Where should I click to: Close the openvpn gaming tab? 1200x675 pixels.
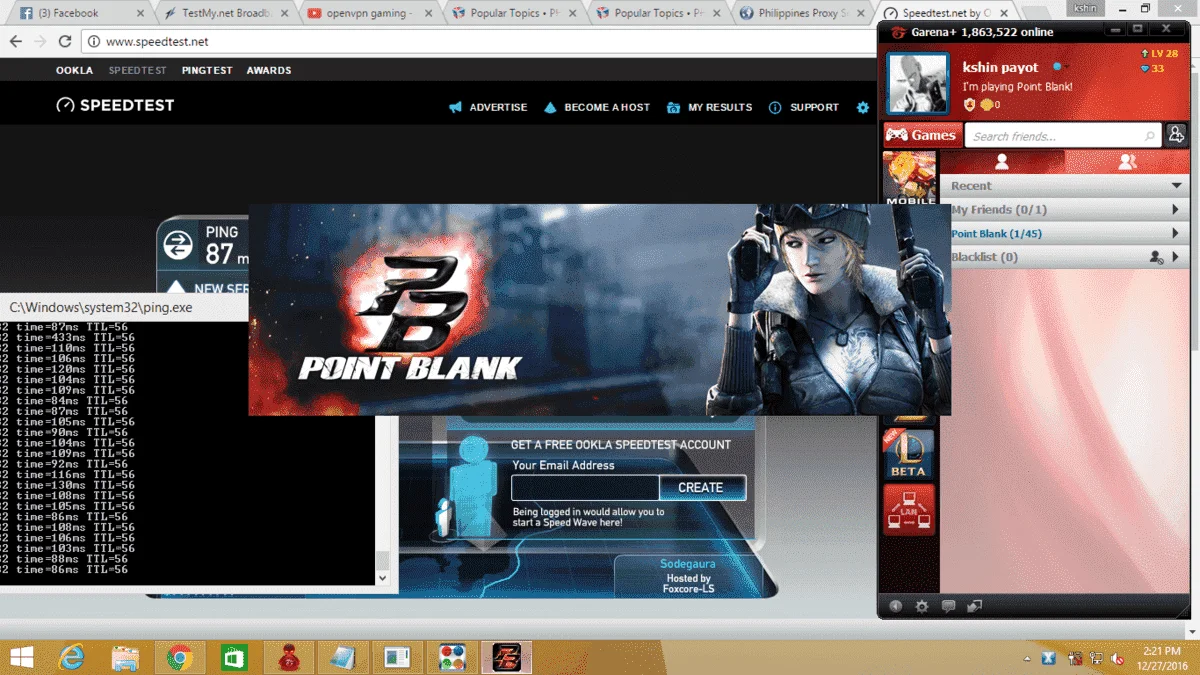point(427,13)
